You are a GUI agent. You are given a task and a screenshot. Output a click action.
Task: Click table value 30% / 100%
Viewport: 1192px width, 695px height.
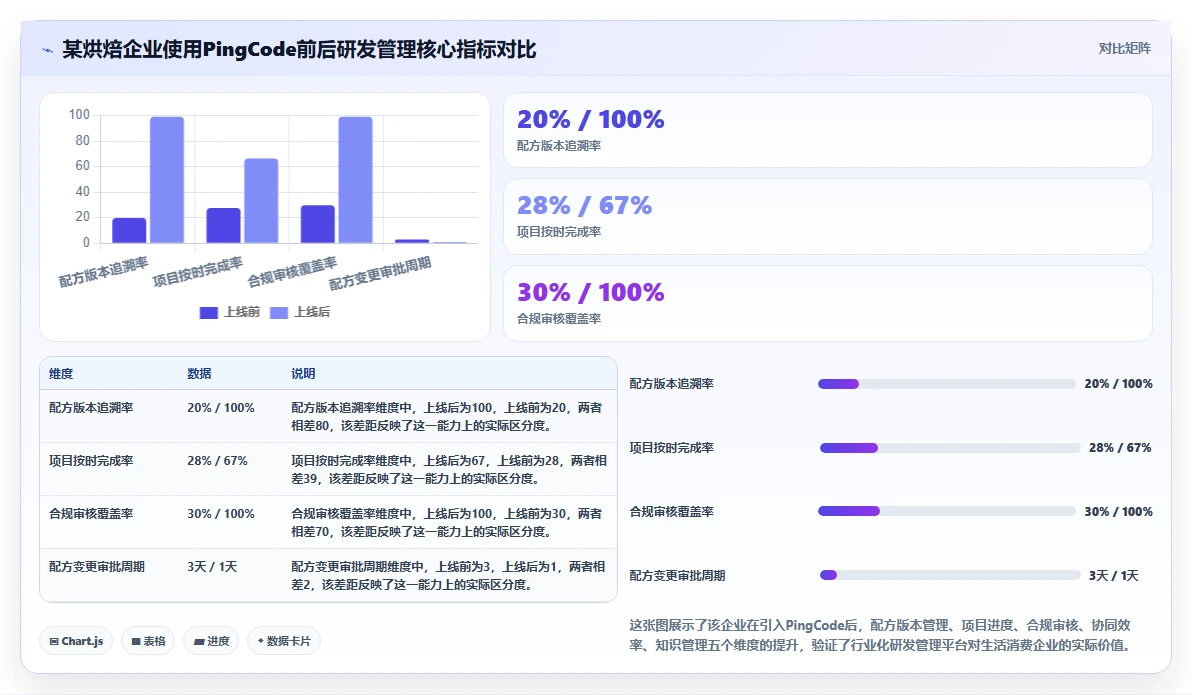tap(221, 514)
